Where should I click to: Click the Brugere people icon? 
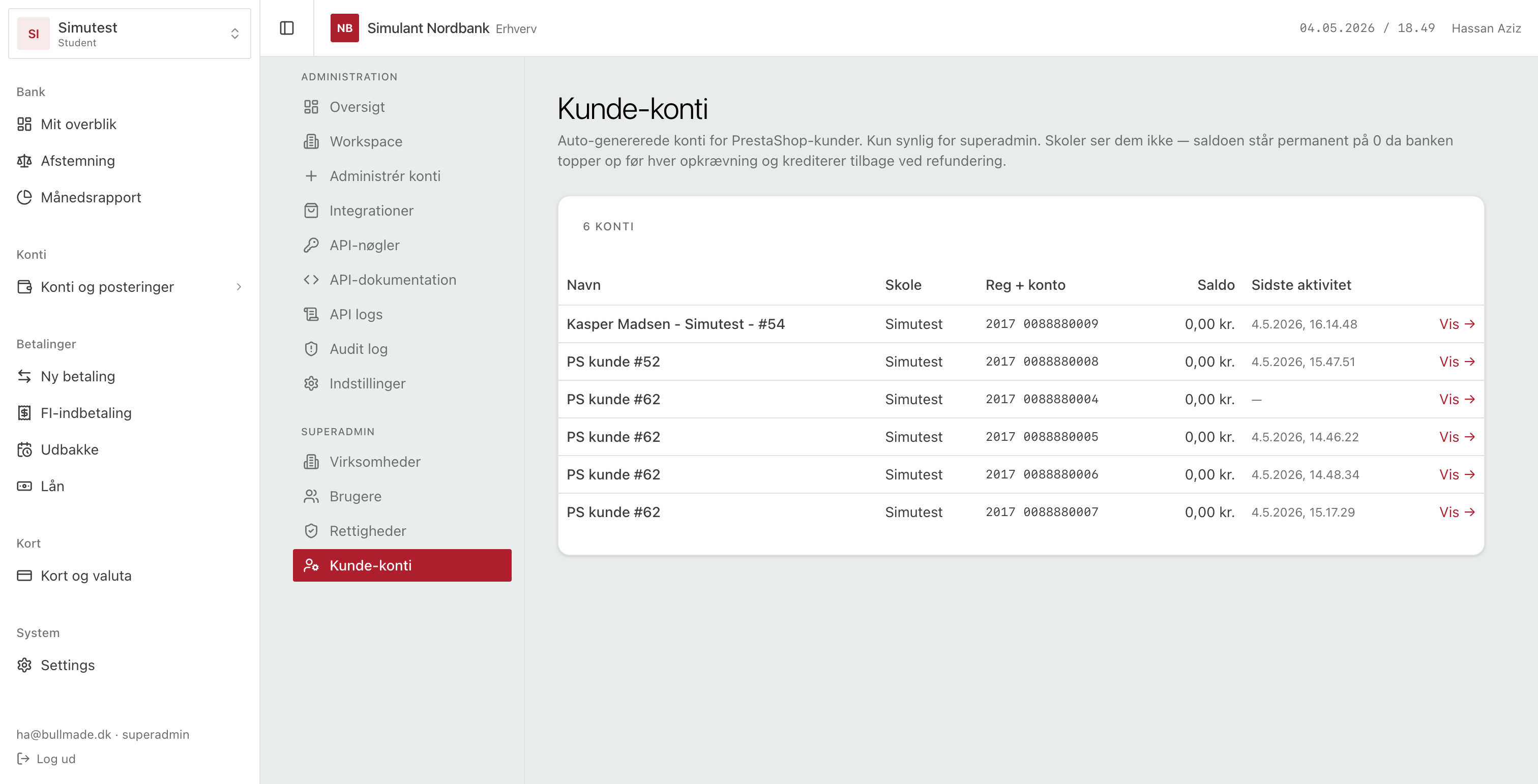(311, 496)
